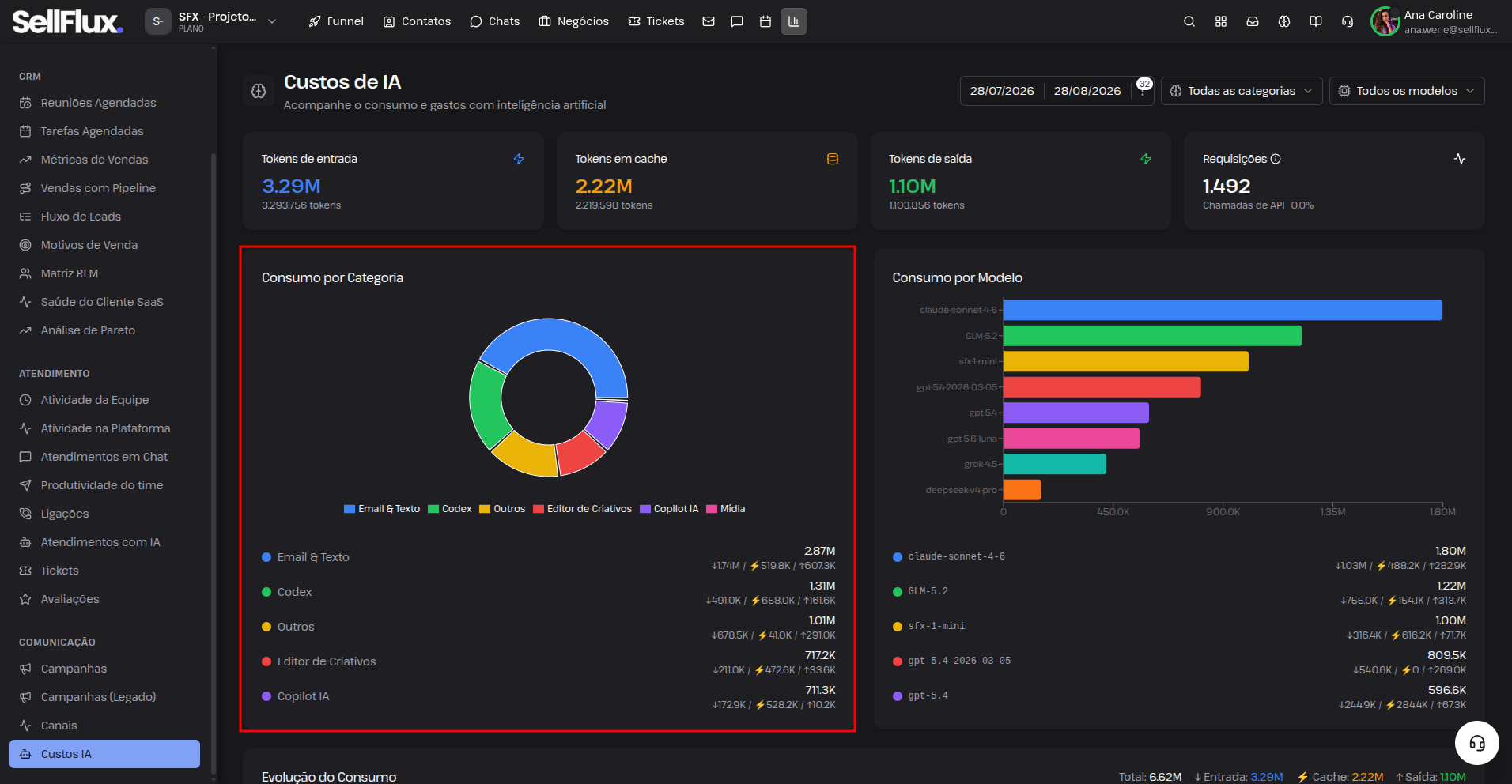Toggle Codex in donut chart legend

pos(450,509)
